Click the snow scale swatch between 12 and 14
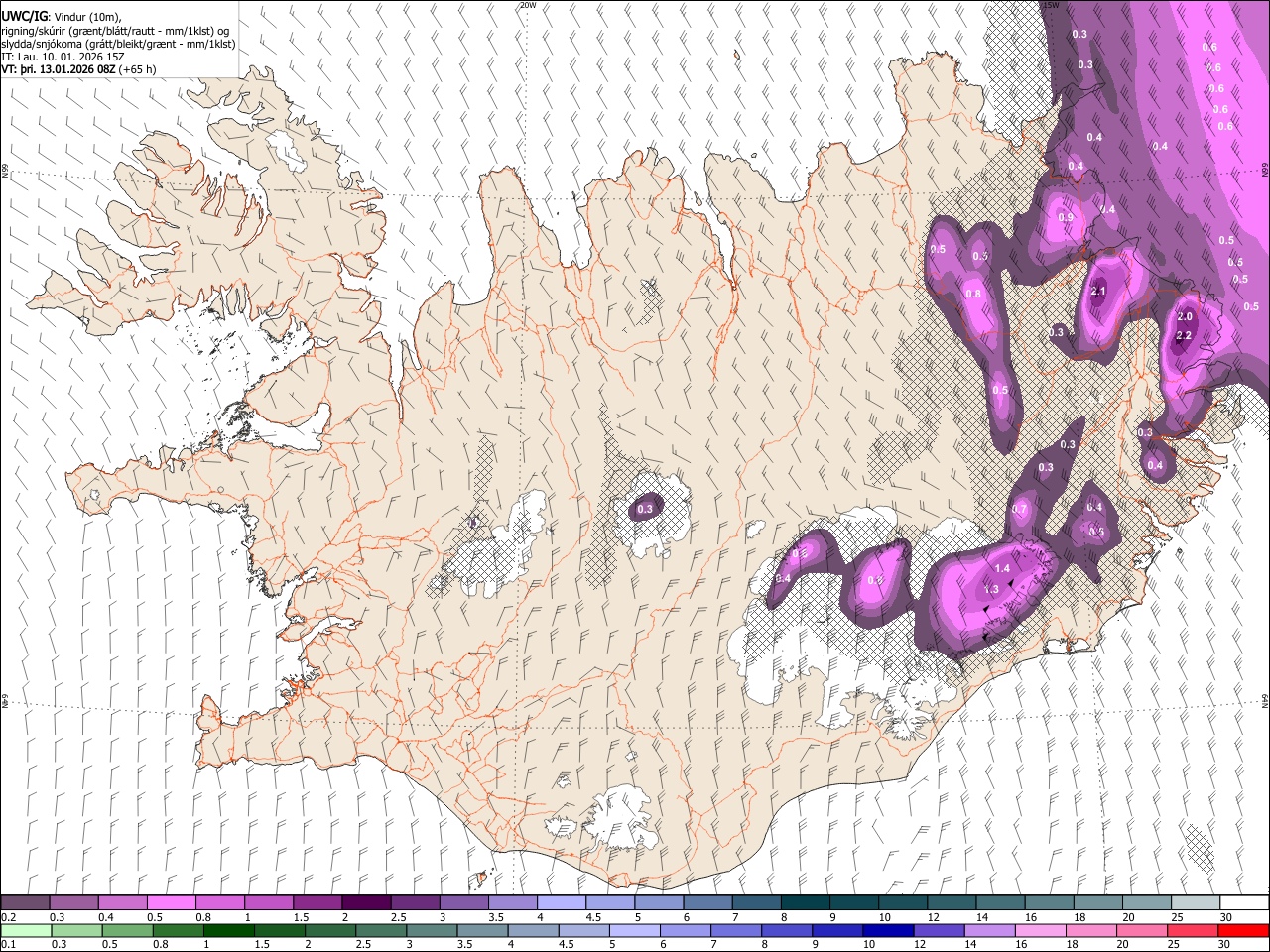This screenshot has width=1270, height=952. coord(951,903)
